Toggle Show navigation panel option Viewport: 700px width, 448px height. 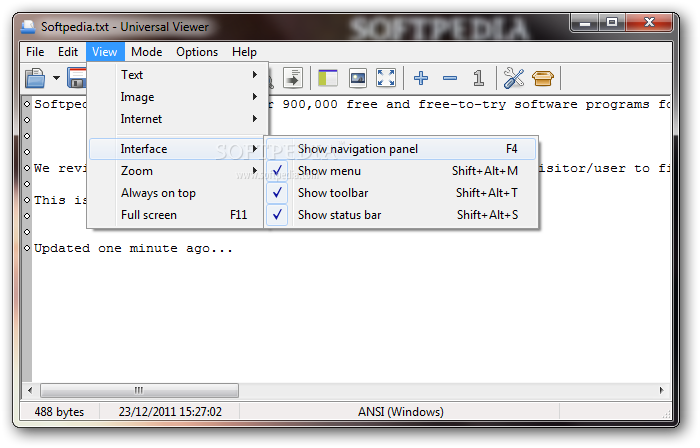coord(401,149)
